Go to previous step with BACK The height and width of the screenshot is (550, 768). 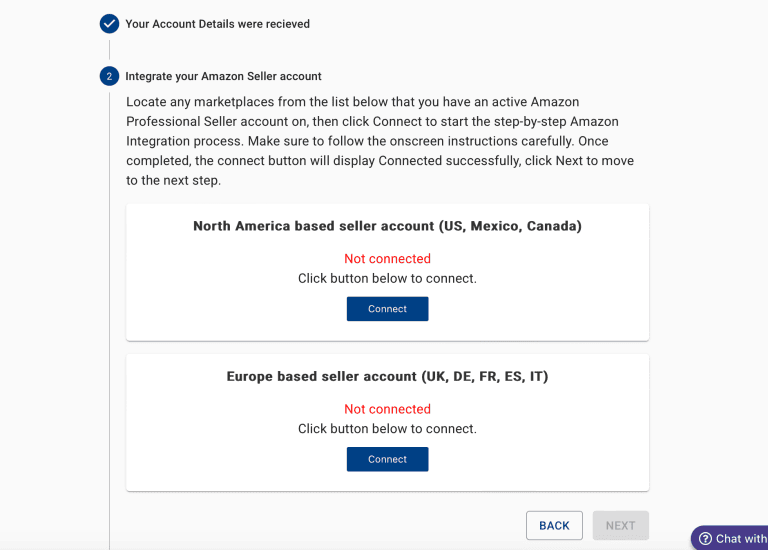[554, 526]
